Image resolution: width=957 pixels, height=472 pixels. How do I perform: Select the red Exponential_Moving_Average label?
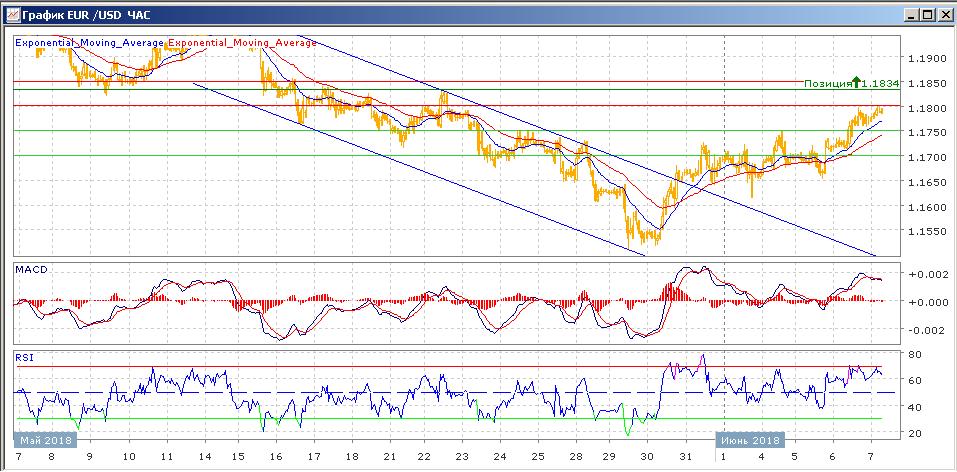click(x=241, y=43)
